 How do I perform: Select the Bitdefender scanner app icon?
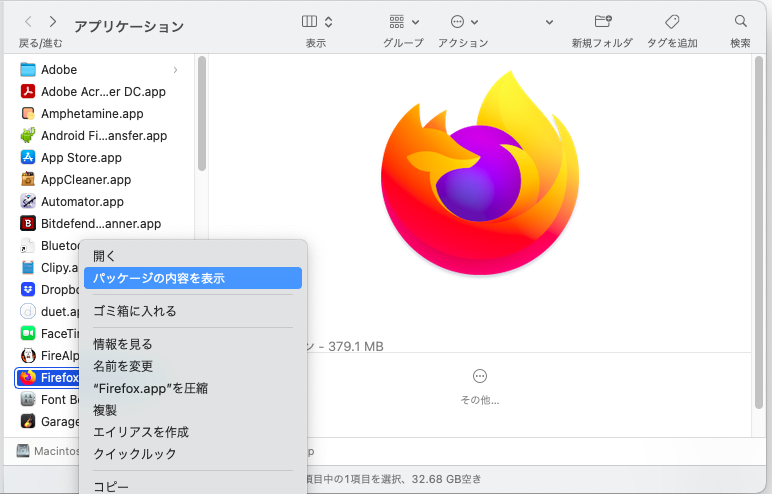(x=28, y=224)
